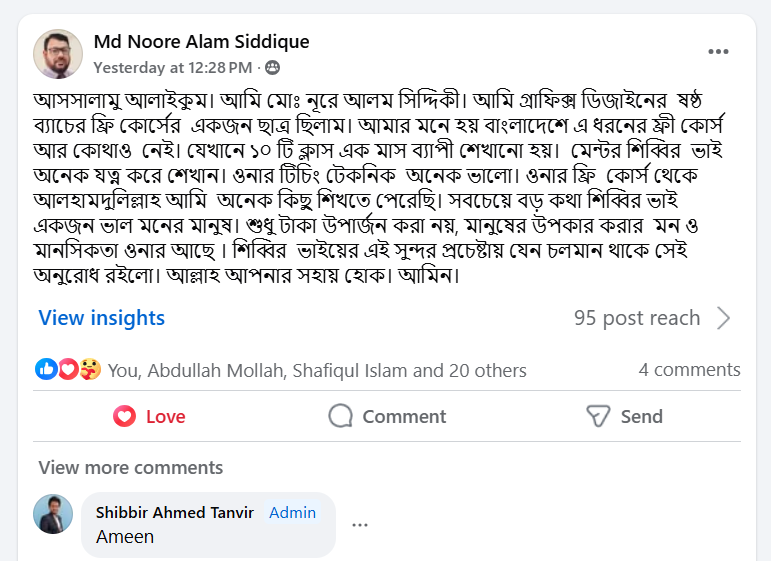This screenshot has width=771, height=561.
Task: Click the post audience icon beside timestamp
Action: [273, 68]
